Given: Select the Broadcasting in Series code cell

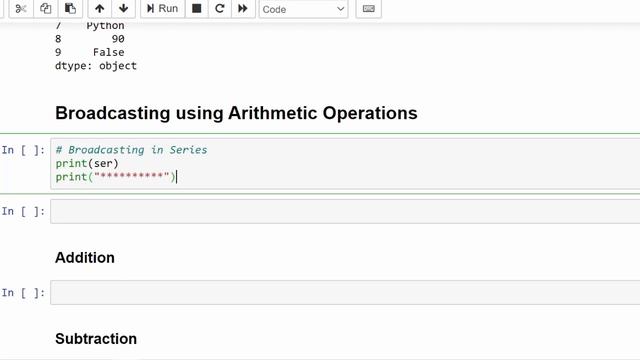Looking at the screenshot, I should click(x=345, y=164).
